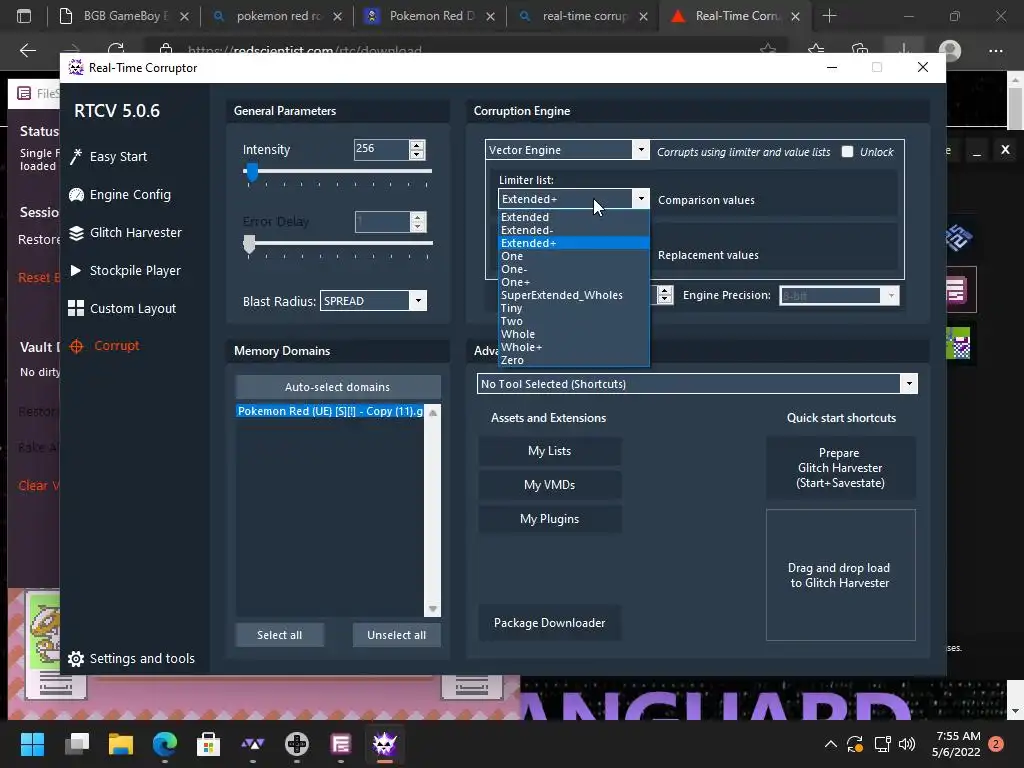This screenshot has width=1024, height=768.
Task: Click Select all domains button
Action: 280,635
